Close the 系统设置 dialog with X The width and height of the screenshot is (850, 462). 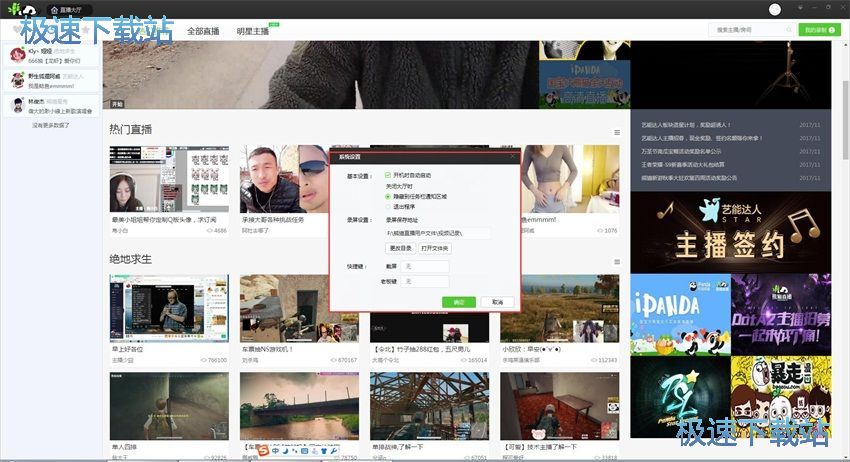coord(512,157)
